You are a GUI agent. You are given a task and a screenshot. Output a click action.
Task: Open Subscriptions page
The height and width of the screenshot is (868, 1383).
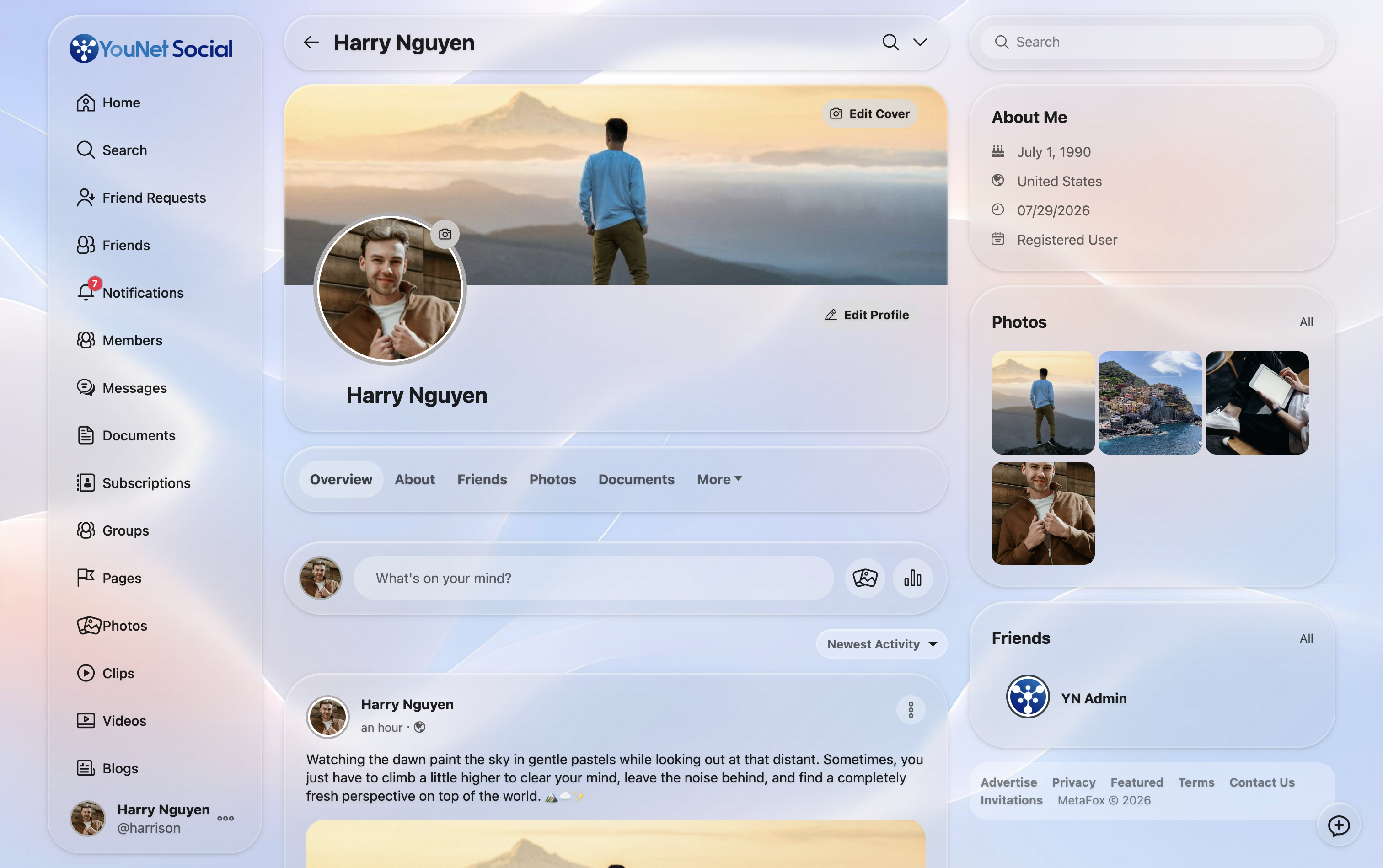pyautogui.click(x=133, y=483)
